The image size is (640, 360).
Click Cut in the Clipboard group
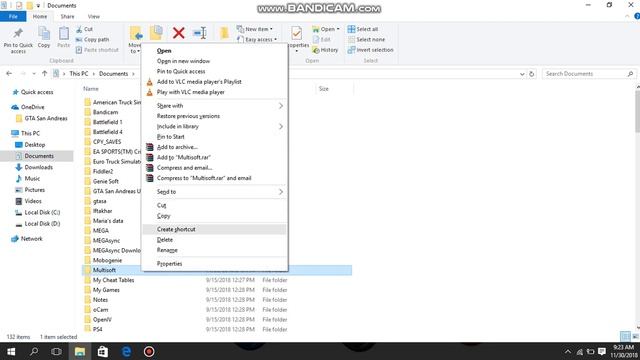click(84, 29)
